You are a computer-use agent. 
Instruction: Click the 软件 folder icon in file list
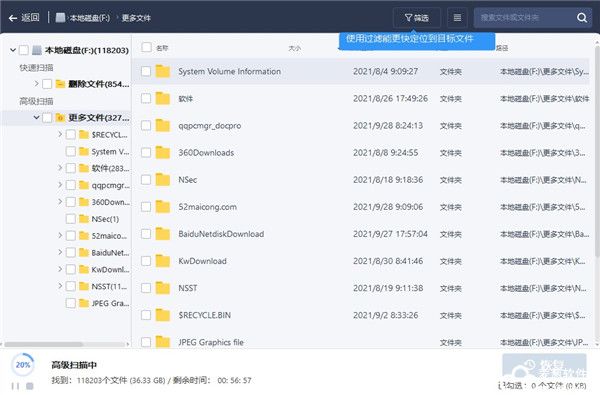coord(163,98)
